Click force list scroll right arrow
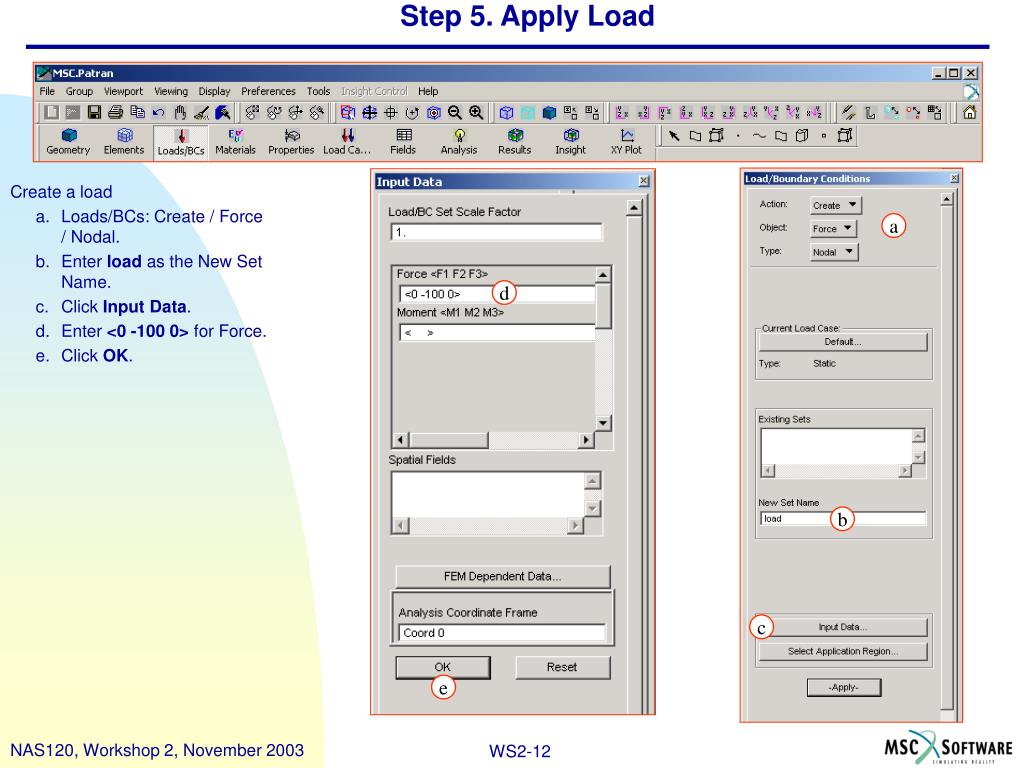Image resolution: width=1024 pixels, height=768 pixels. (586, 440)
